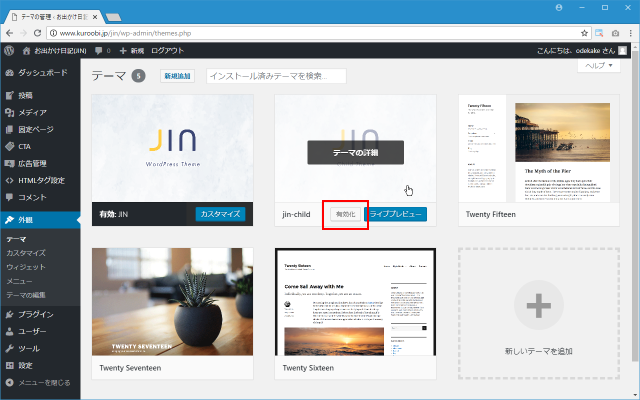Click the plus icon to add new theme
The height and width of the screenshot is (400, 640).
pyautogui.click(x=539, y=305)
